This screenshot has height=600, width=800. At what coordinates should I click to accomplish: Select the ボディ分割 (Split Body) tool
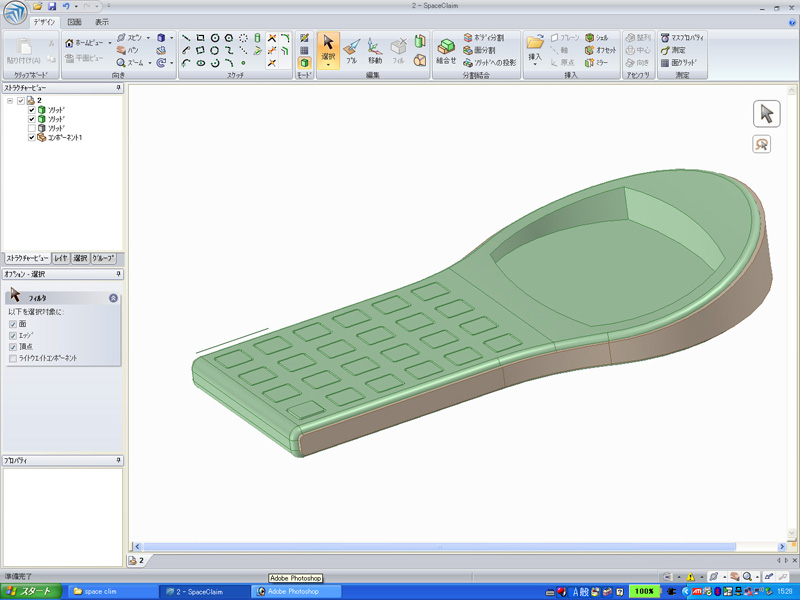[484, 37]
